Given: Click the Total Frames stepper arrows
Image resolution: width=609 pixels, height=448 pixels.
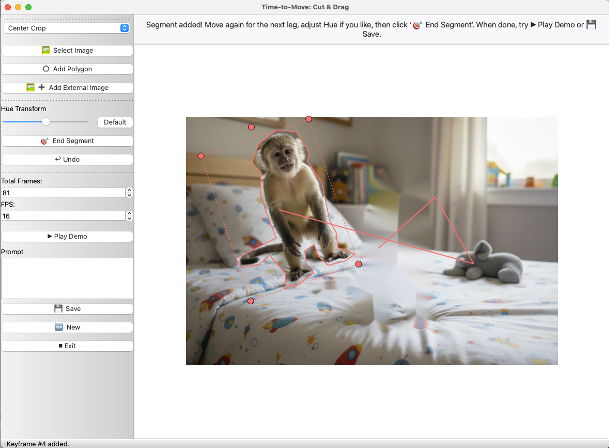Looking at the screenshot, I should point(129,193).
